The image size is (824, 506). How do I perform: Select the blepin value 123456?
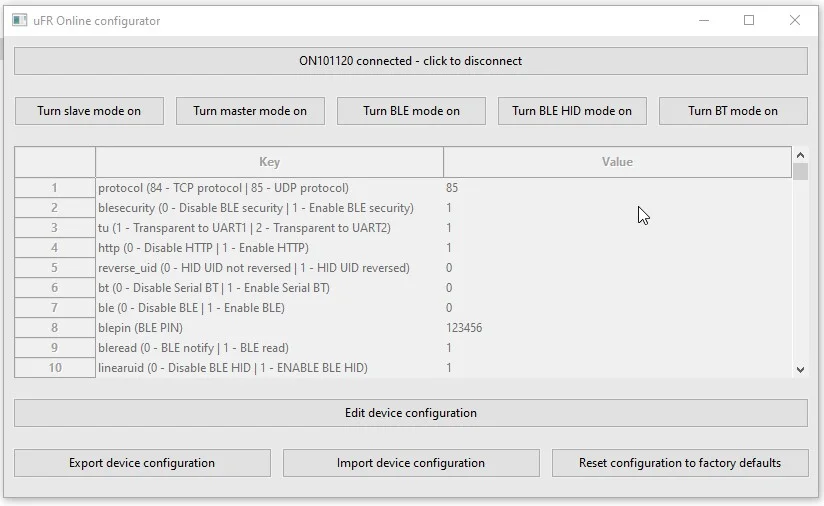[617, 327]
